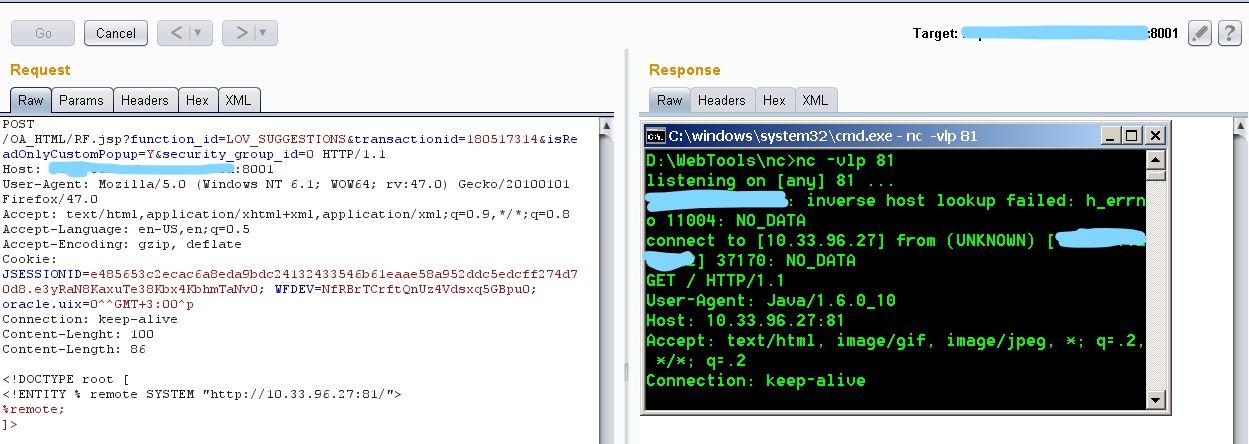Go back to previous request with < button
Screen dimensions: 1249x444
(176, 33)
